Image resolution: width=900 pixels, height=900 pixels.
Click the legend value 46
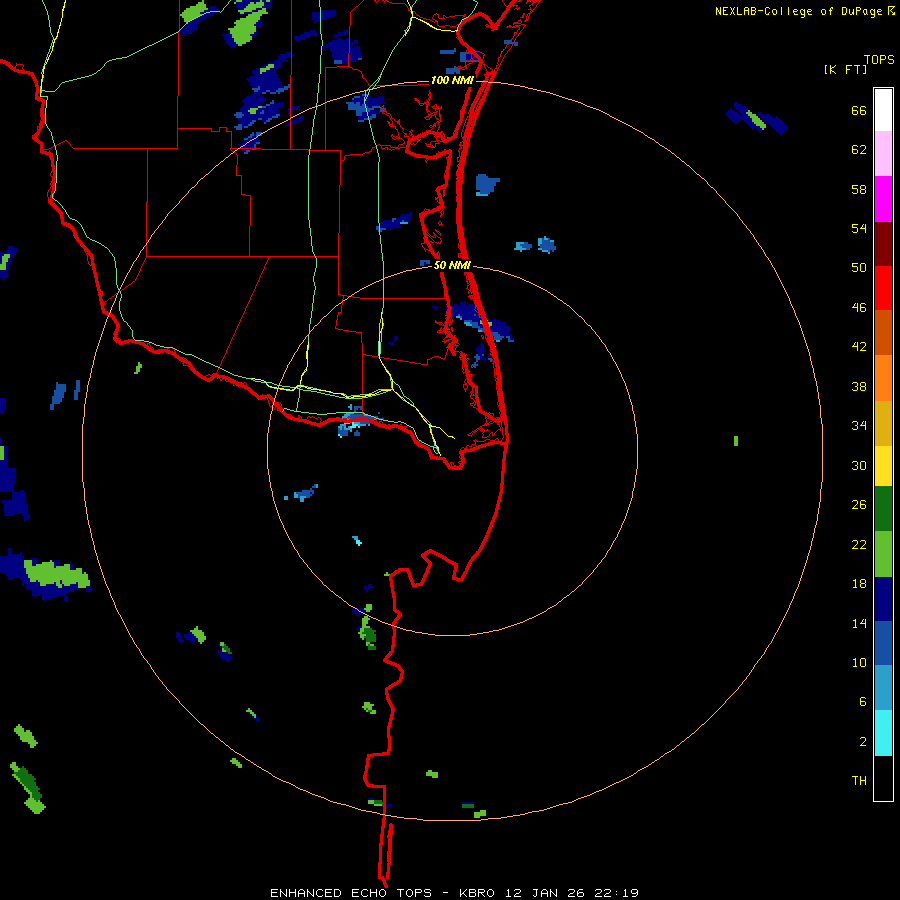point(859,308)
